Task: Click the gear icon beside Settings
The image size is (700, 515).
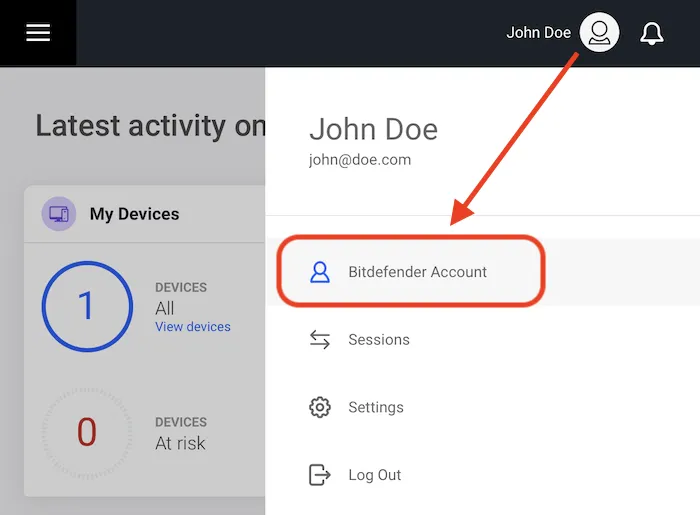Action: click(x=320, y=407)
